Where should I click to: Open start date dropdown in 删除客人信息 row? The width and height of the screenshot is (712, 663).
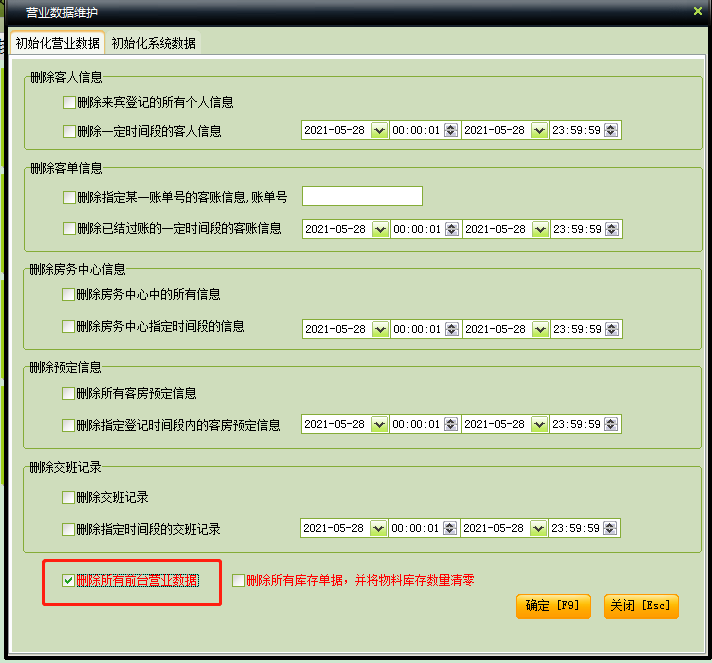379,131
